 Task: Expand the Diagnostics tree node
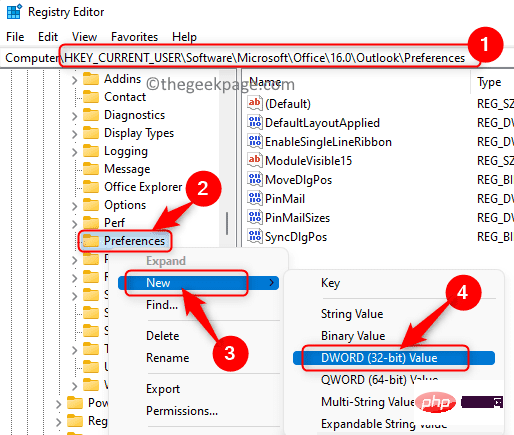click(75, 116)
